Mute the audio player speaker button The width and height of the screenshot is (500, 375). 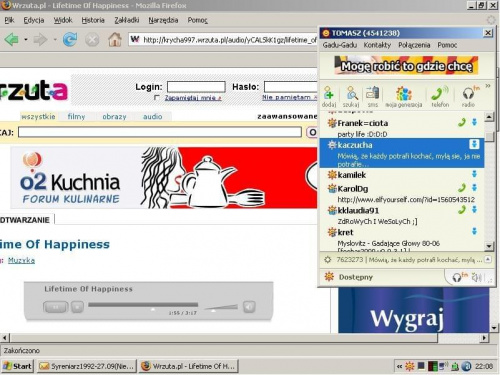[x=249, y=307]
